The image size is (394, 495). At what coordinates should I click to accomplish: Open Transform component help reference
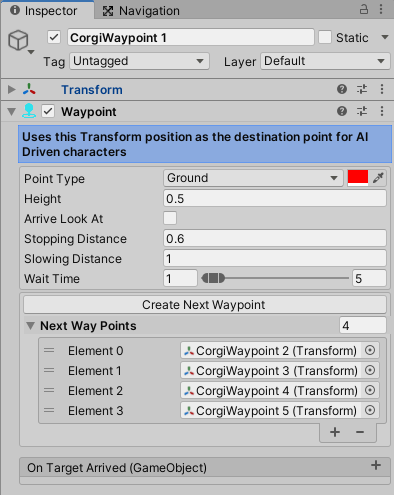[x=342, y=89]
